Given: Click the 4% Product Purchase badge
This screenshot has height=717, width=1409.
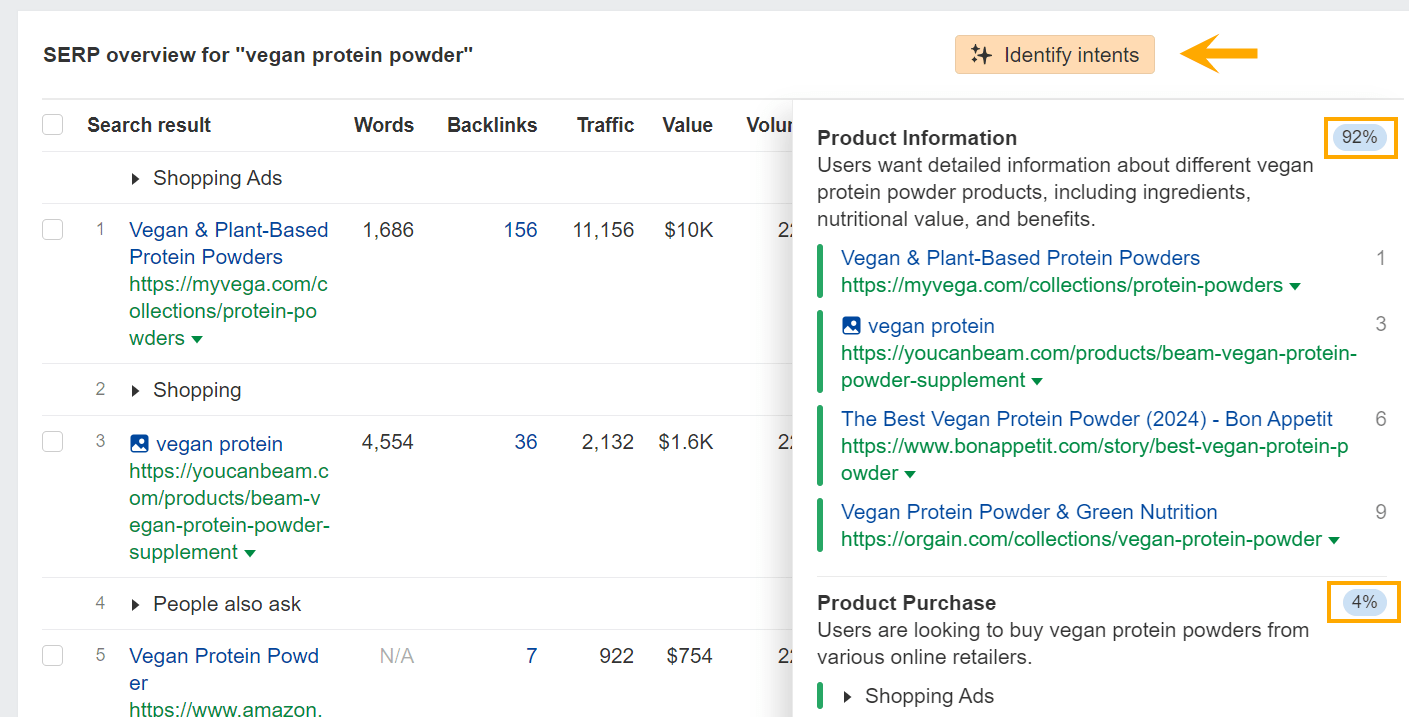Looking at the screenshot, I should pos(1363,602).
